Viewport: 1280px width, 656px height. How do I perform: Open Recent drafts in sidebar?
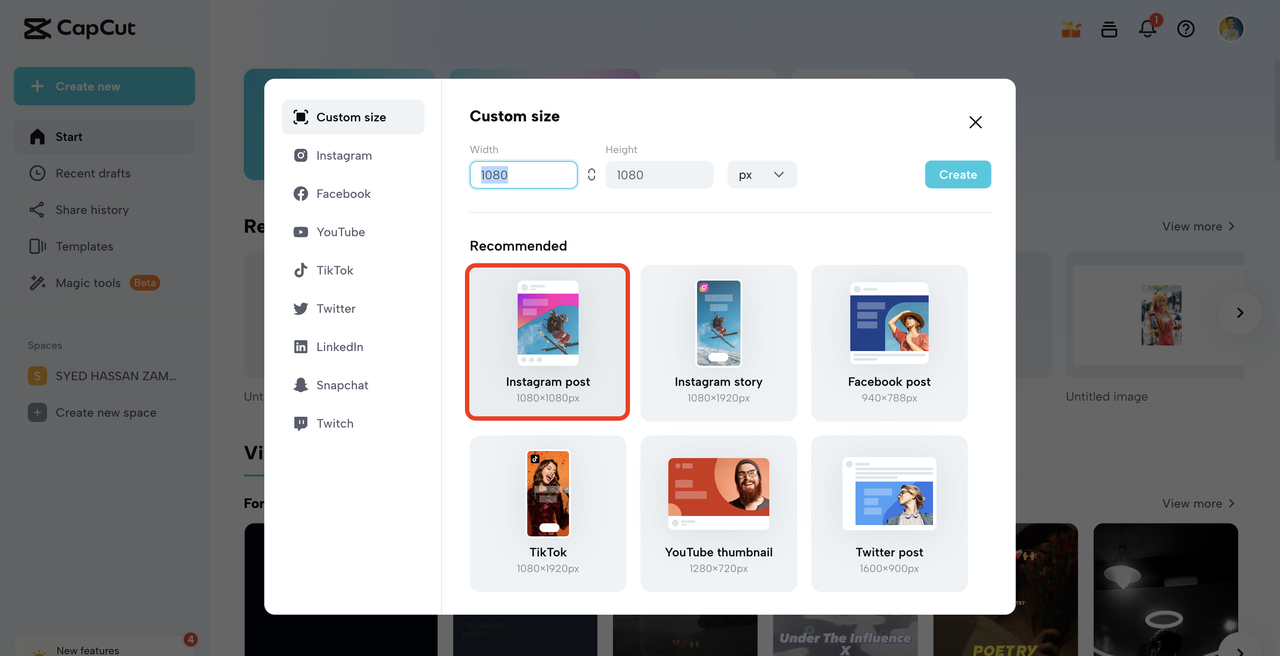(104, 173)
